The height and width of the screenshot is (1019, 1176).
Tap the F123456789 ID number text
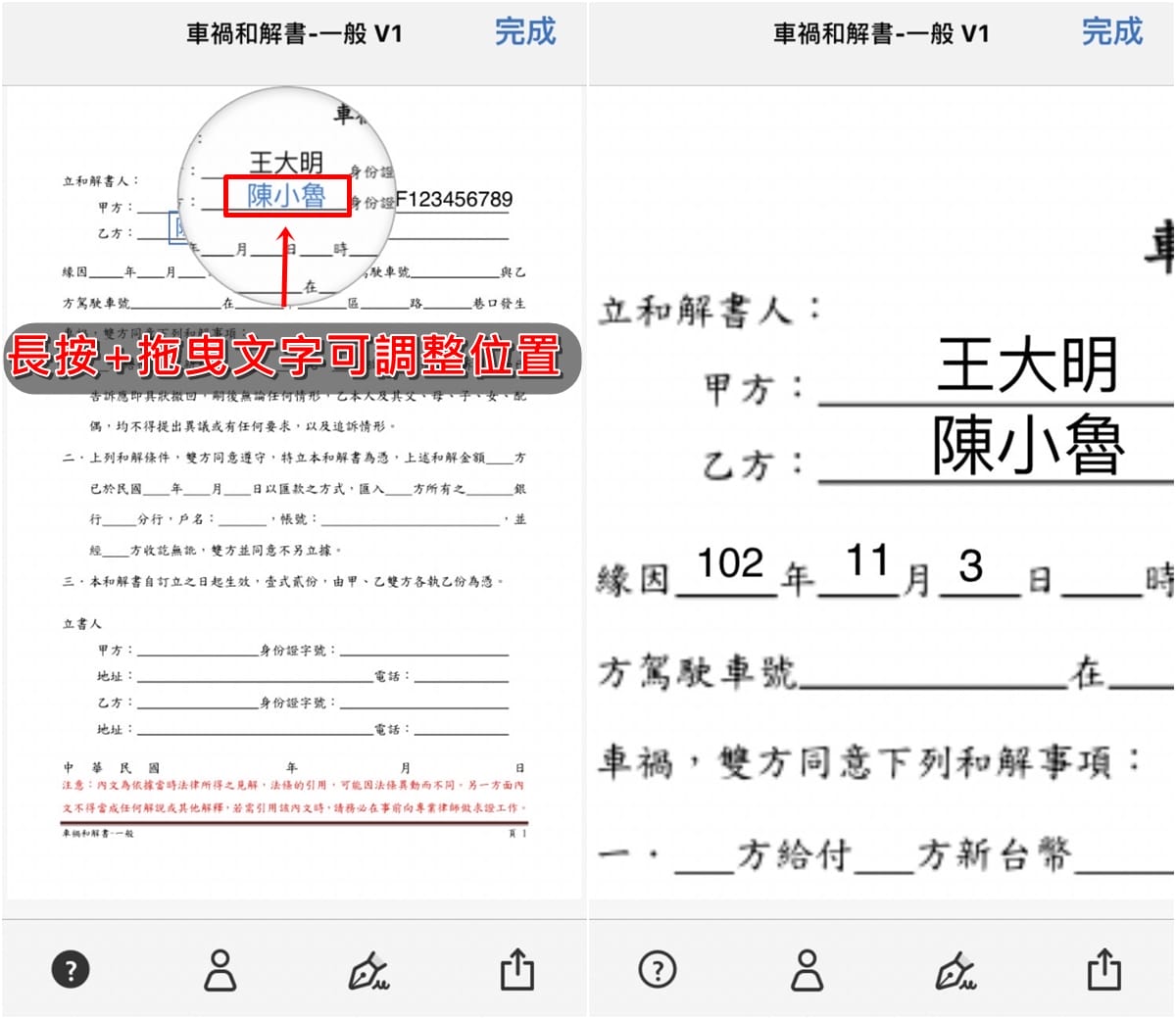point(454,200)
